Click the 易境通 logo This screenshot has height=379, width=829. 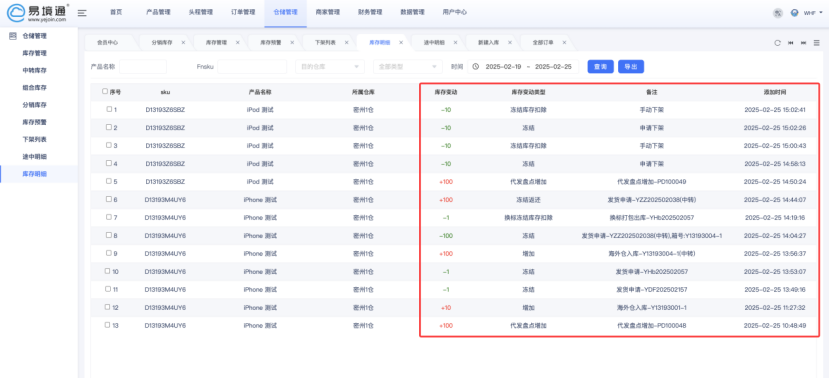(x=37, y=13)
